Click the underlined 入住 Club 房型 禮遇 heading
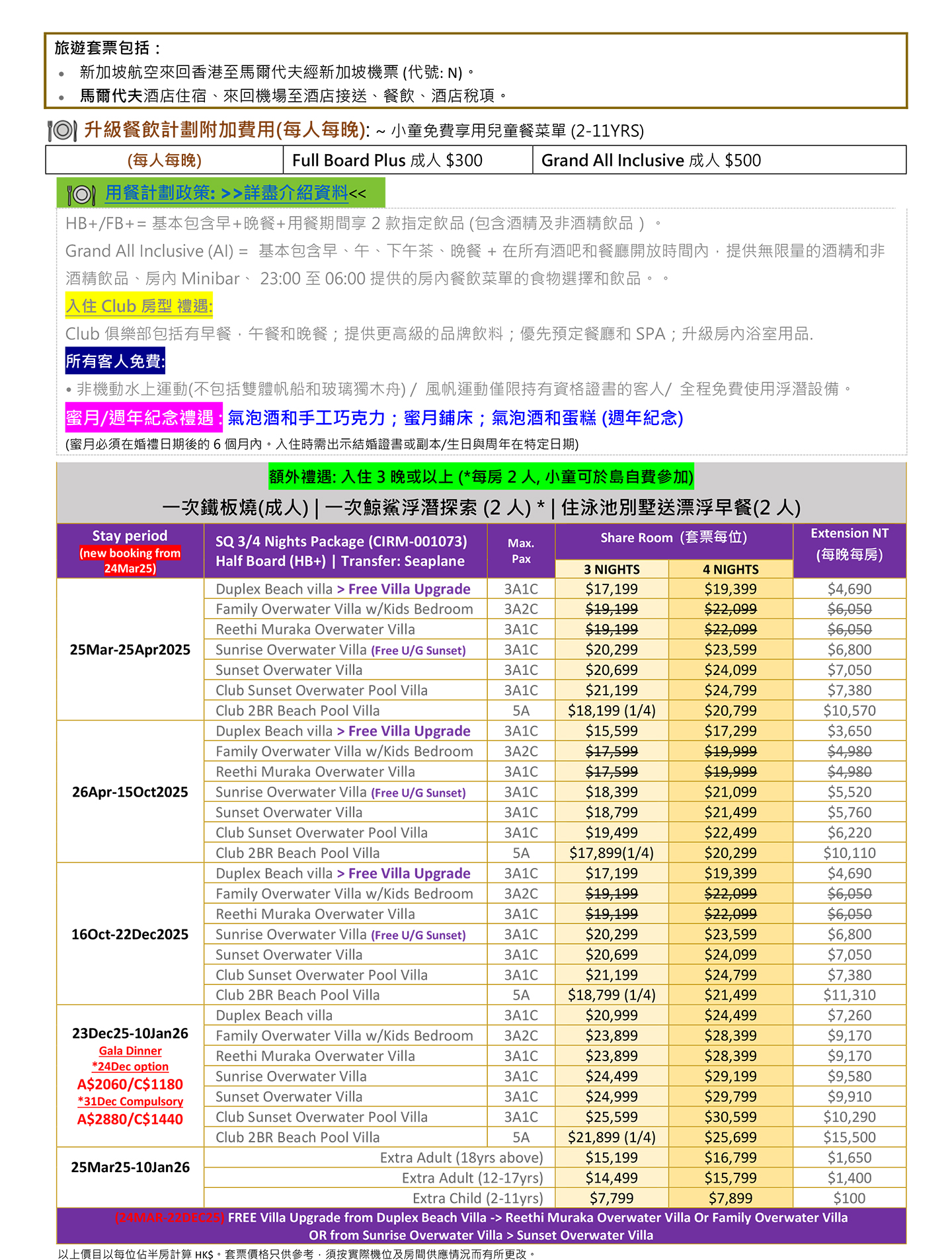Screen dimensions: 952x1260 (139, 306)
